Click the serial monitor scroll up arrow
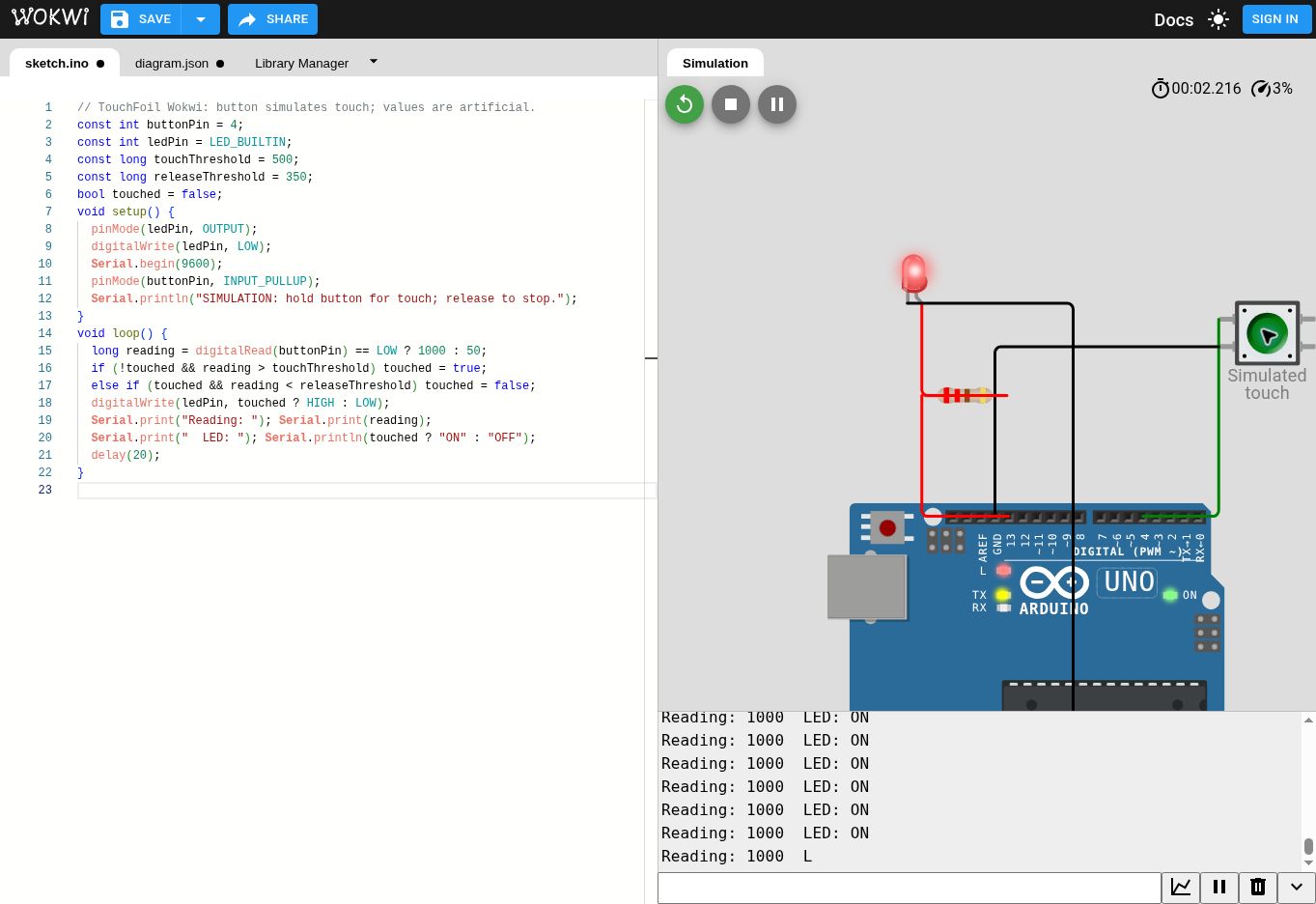Viewport: 1316px width, 904px height. pyautogui.click(x=1308, y=720)
